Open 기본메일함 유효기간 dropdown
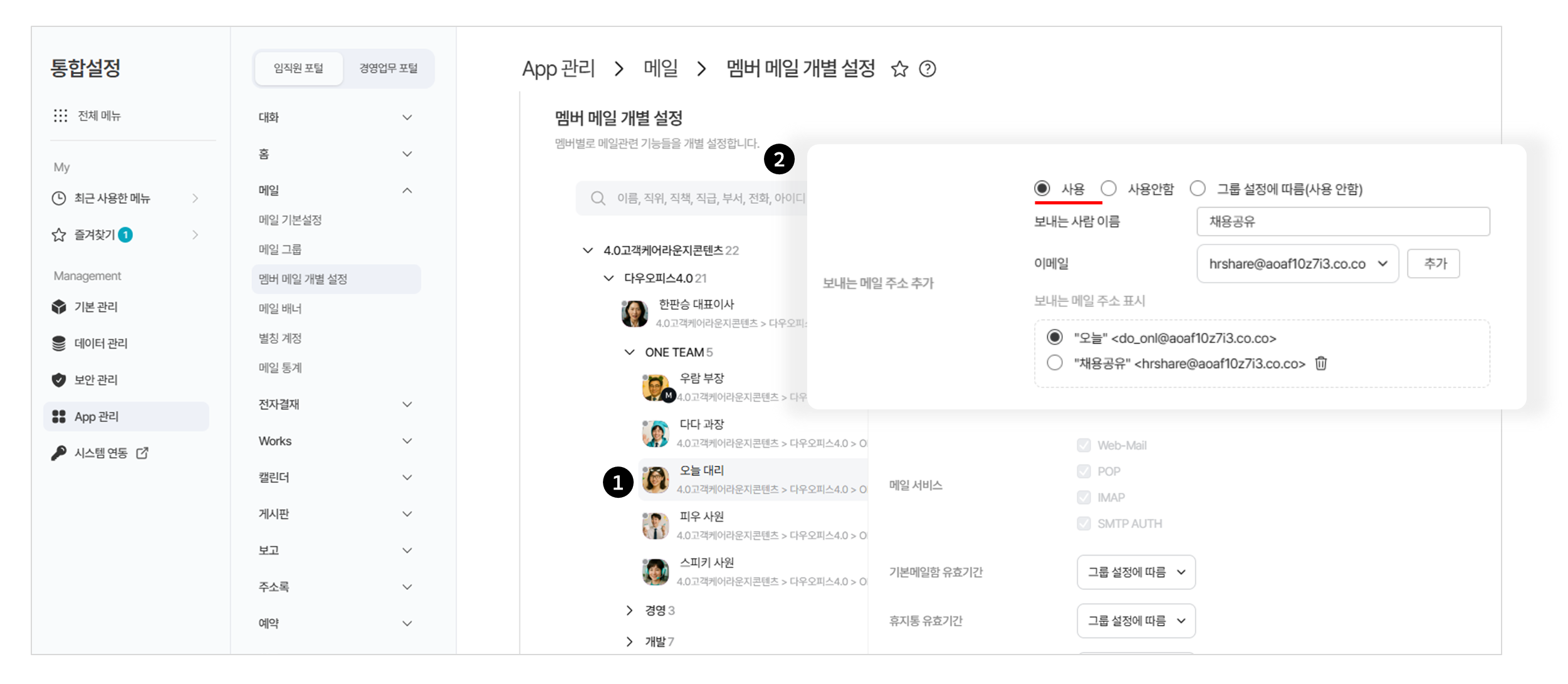 click(1136, 572)
